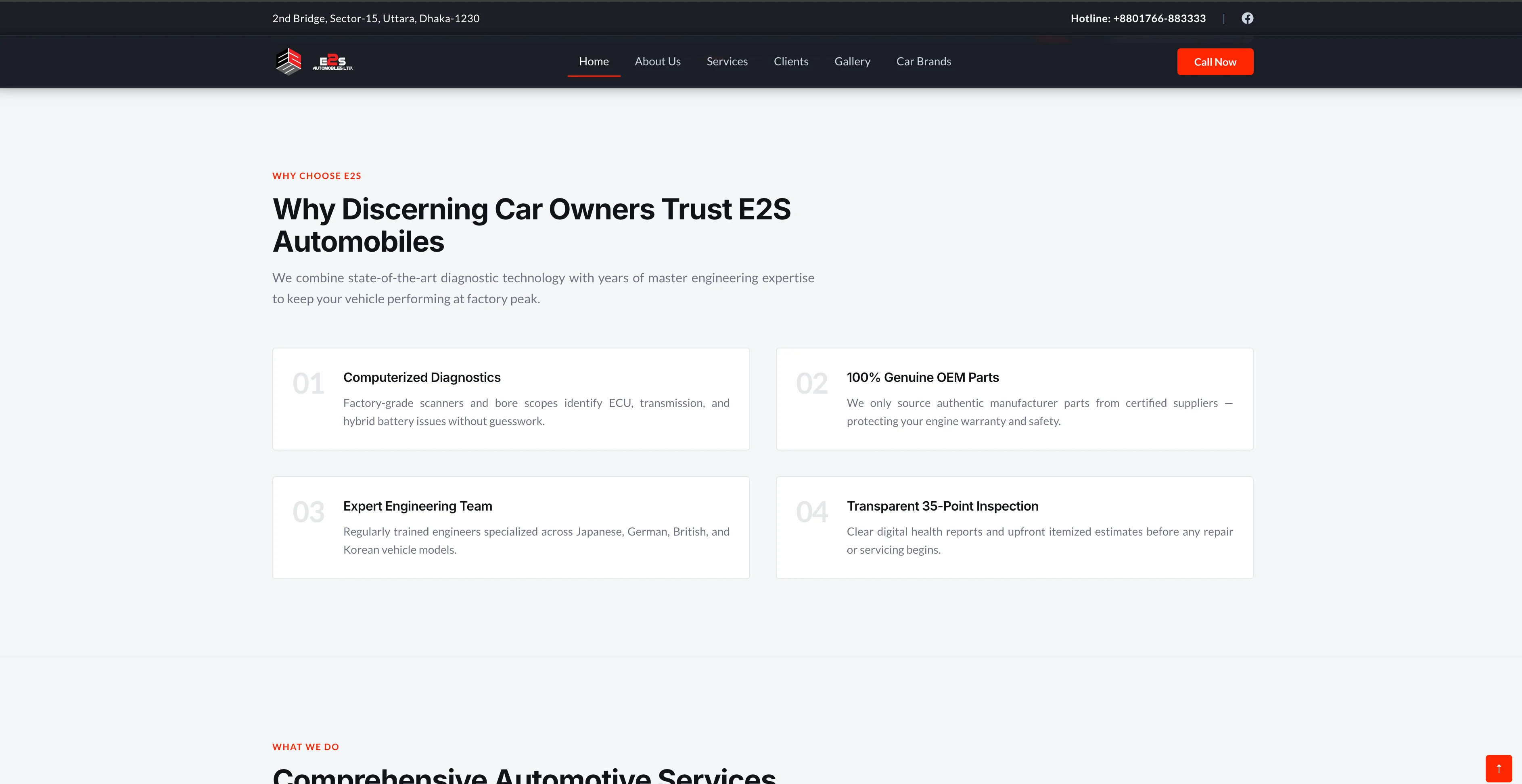
Task: Click the address text in top bar
Action: (x=376, y=18)
